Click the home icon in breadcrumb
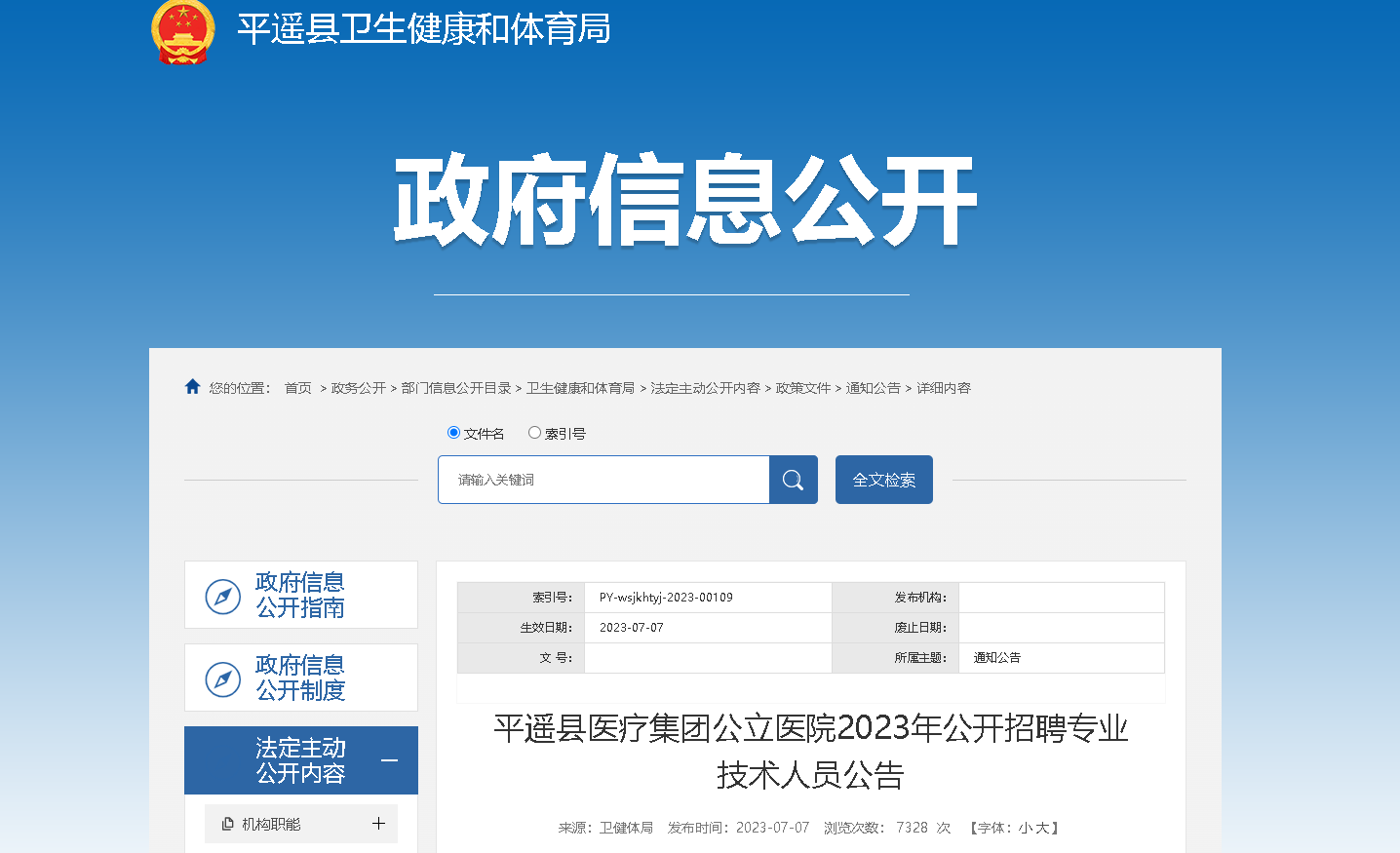1400x853 pixels. point(192,387)
